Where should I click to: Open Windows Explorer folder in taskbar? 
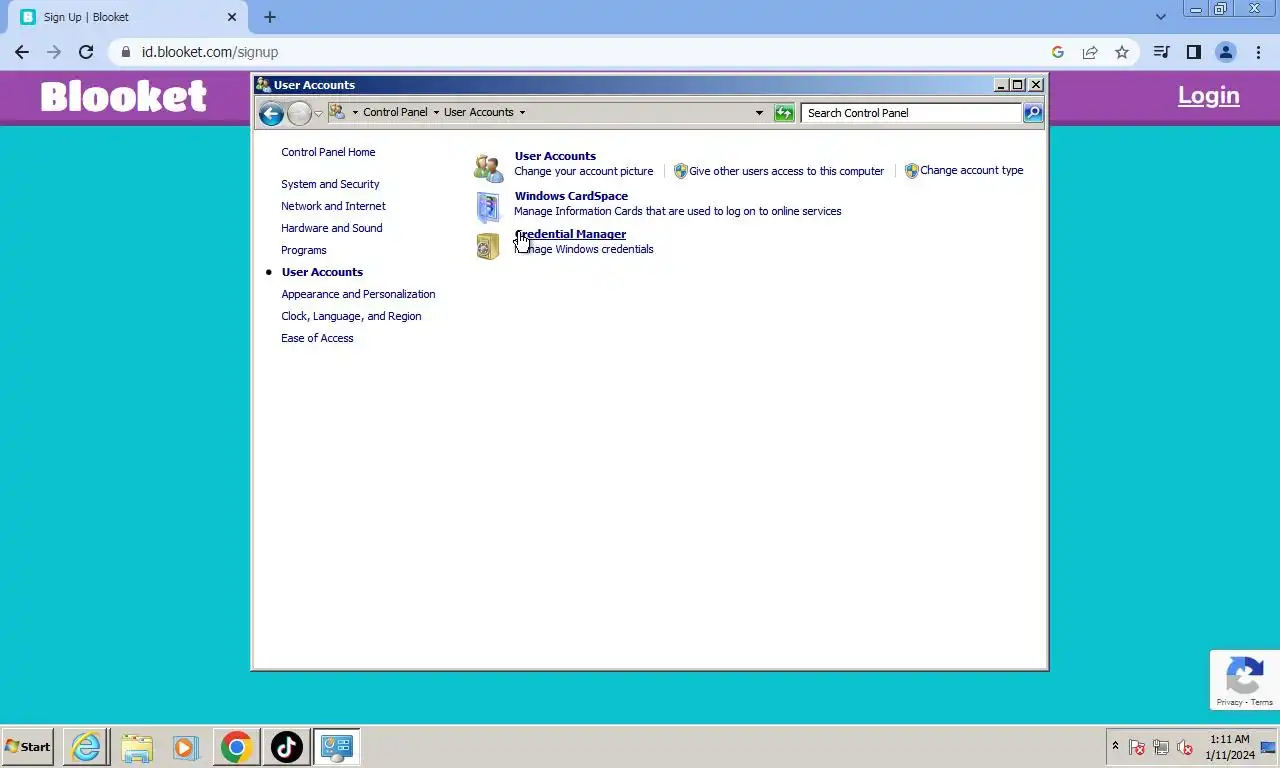point(137,747)
